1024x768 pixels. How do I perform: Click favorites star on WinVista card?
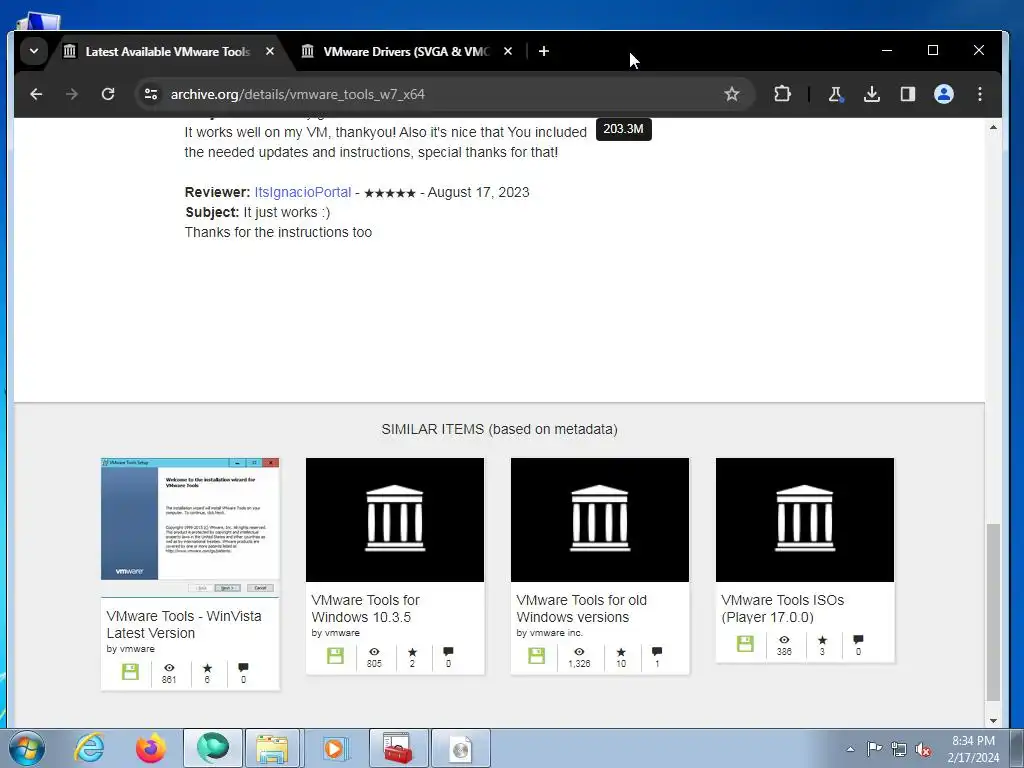[207, 668]
